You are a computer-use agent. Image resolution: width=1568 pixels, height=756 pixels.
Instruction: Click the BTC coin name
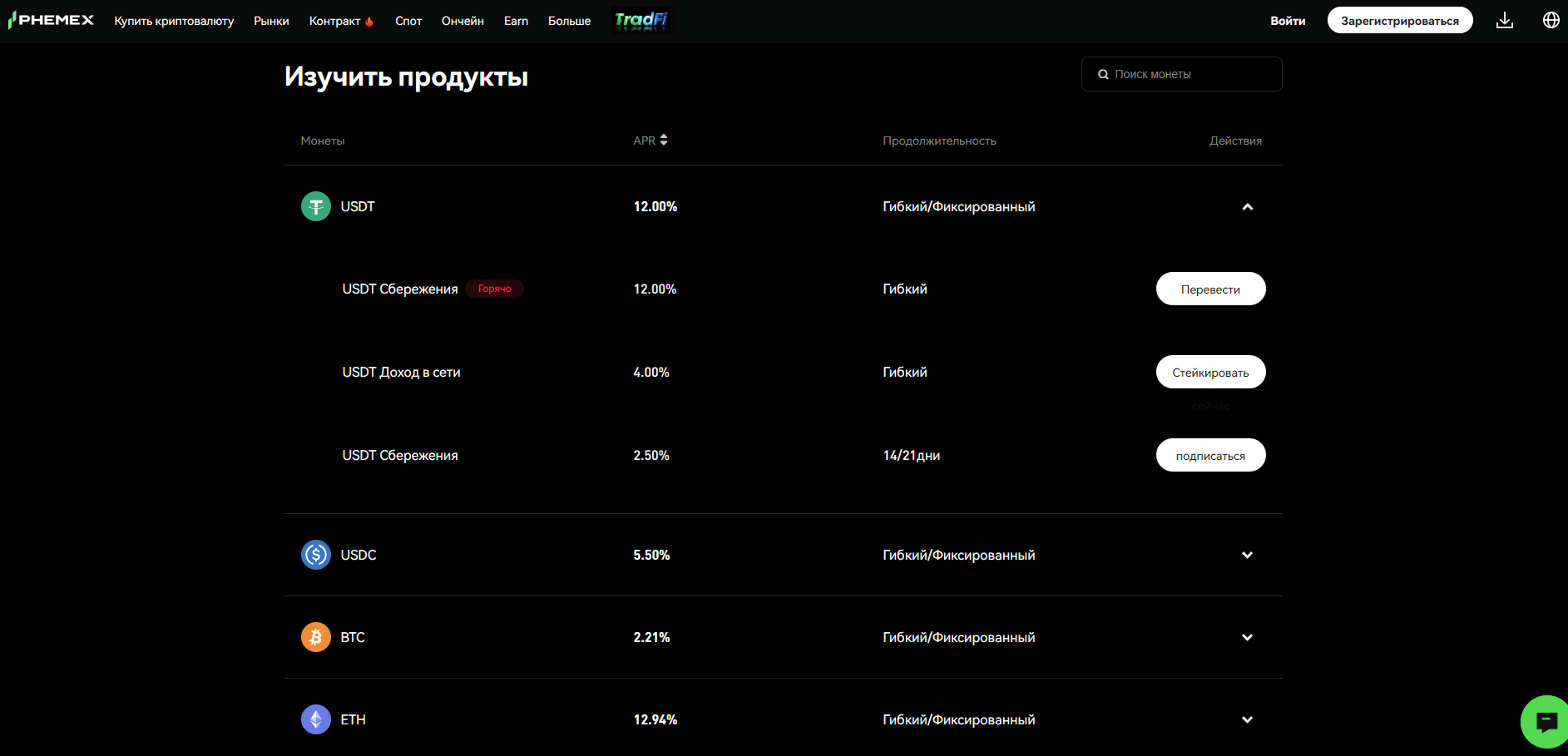(353, 637)
